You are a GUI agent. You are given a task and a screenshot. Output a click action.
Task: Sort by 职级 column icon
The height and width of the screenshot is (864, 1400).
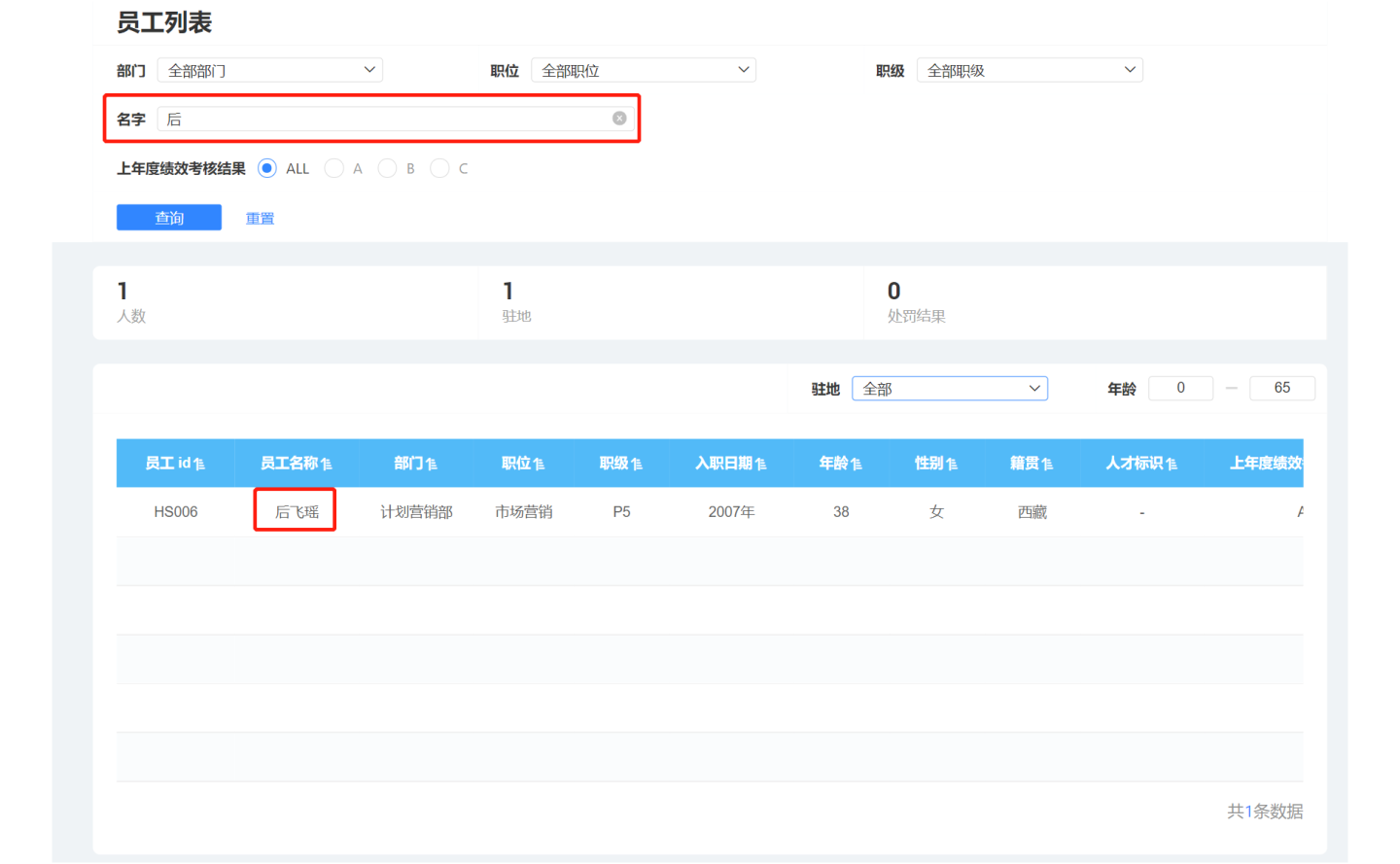[637, 465]
